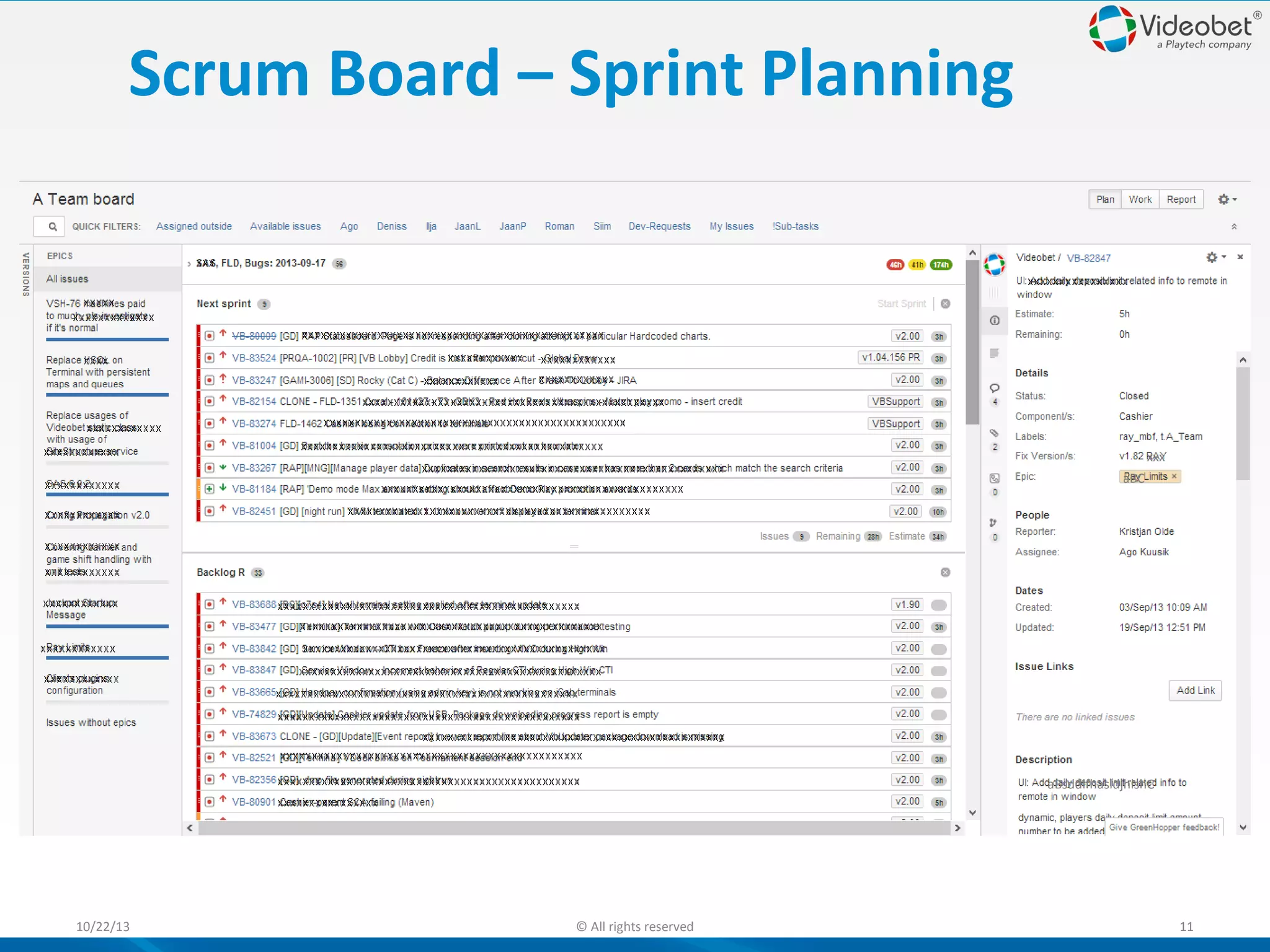Open the Report tab
The width and height of the screenshot is (1270, 952).
point(1181,200)
